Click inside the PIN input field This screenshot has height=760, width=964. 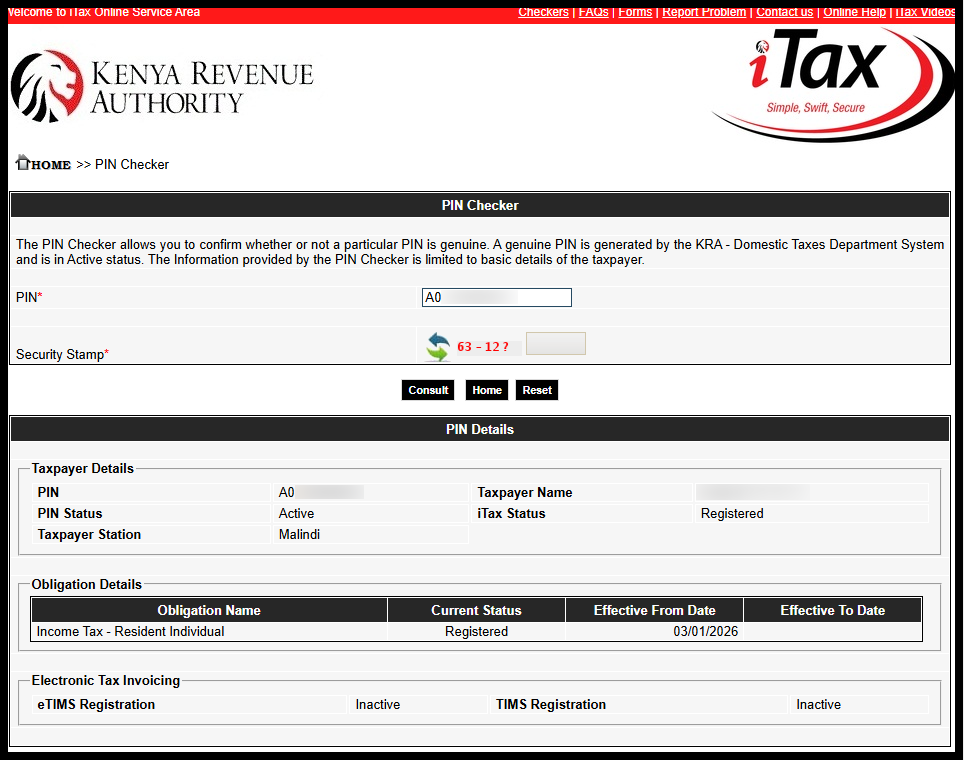pos(496,297)
